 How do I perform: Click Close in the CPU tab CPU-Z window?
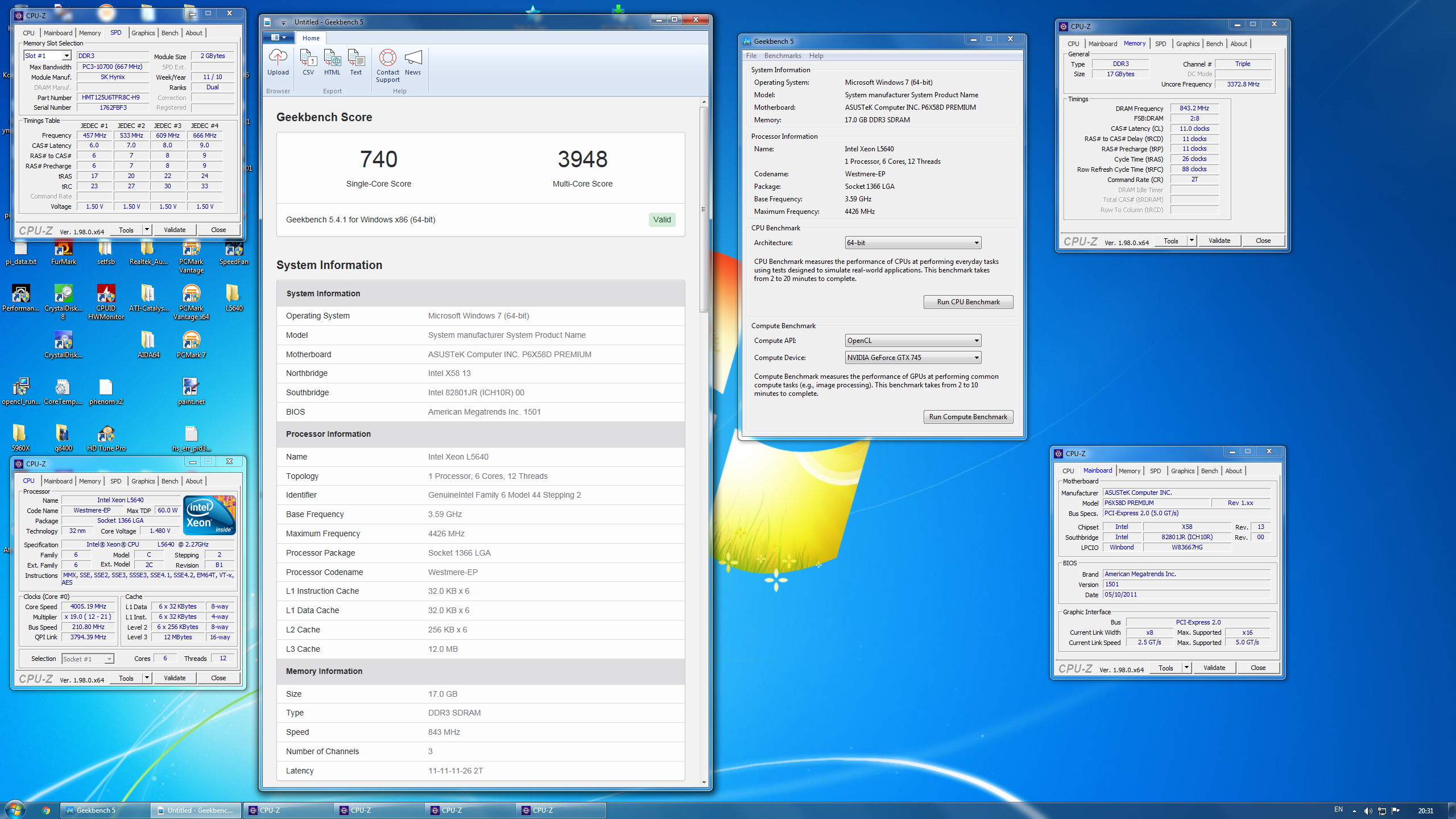tap(218, 678)
